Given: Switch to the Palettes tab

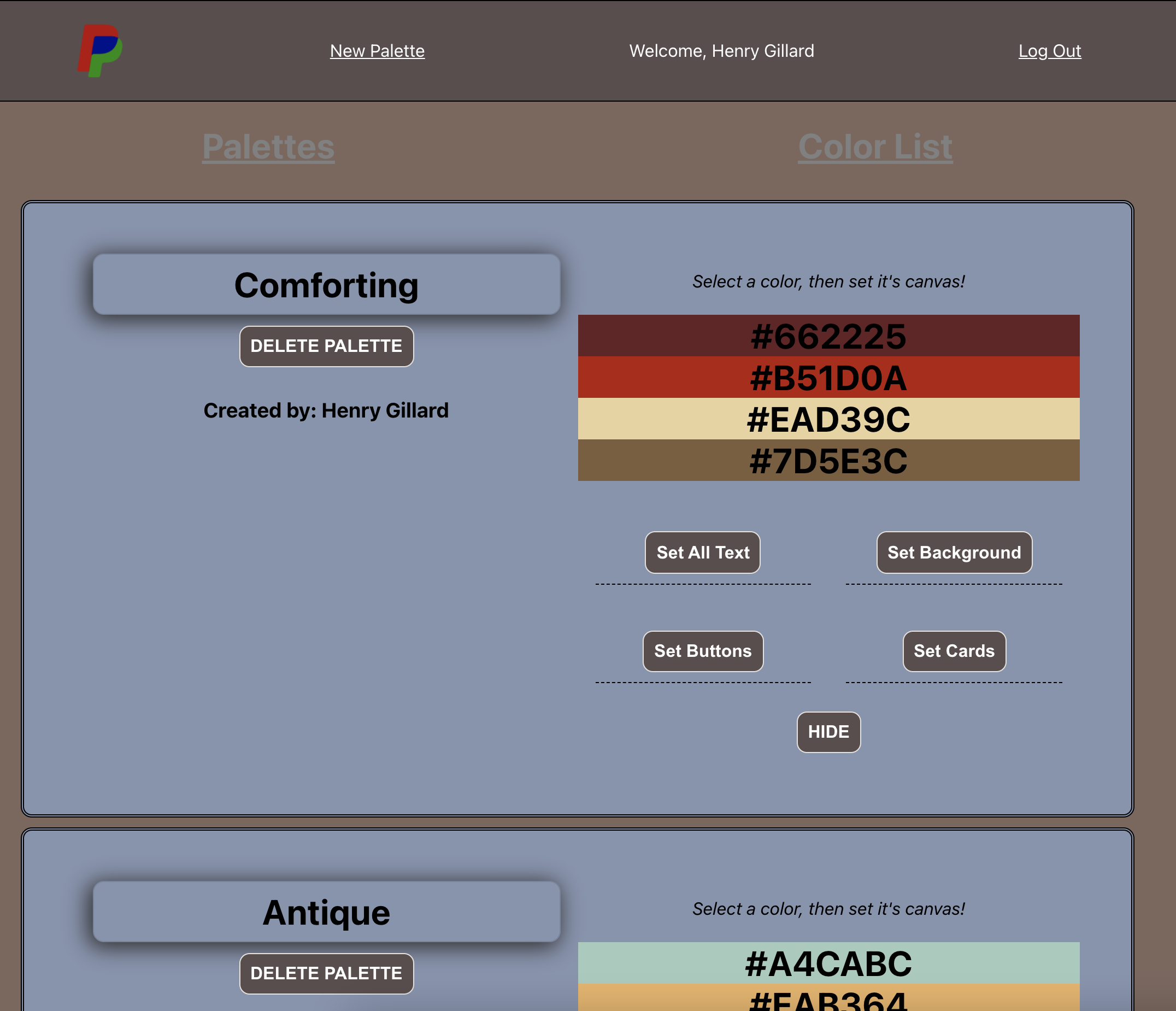Looking at the screenshot, I should click(x=268, y=146).
